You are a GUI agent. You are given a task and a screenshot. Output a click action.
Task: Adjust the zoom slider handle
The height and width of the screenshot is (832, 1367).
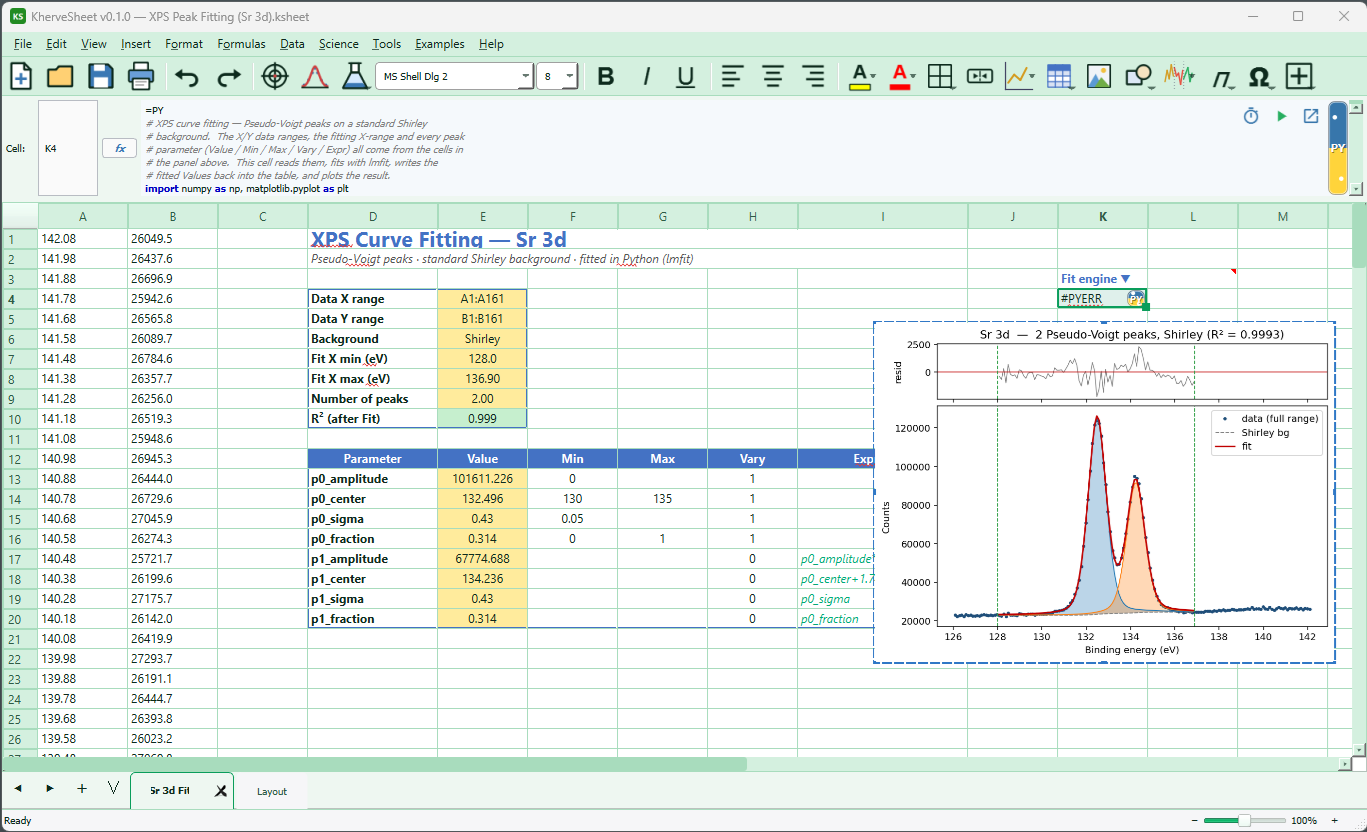click(1244, 820)
